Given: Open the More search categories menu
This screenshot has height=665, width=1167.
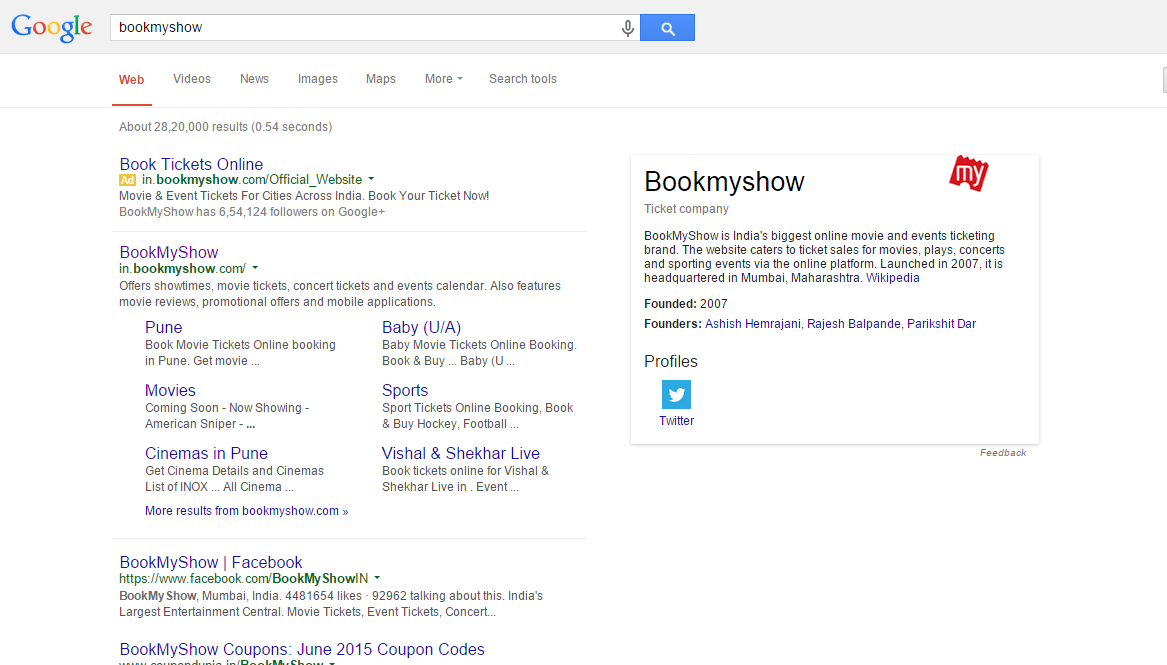Looking at the screenshot, I should (x=443, y=79).
